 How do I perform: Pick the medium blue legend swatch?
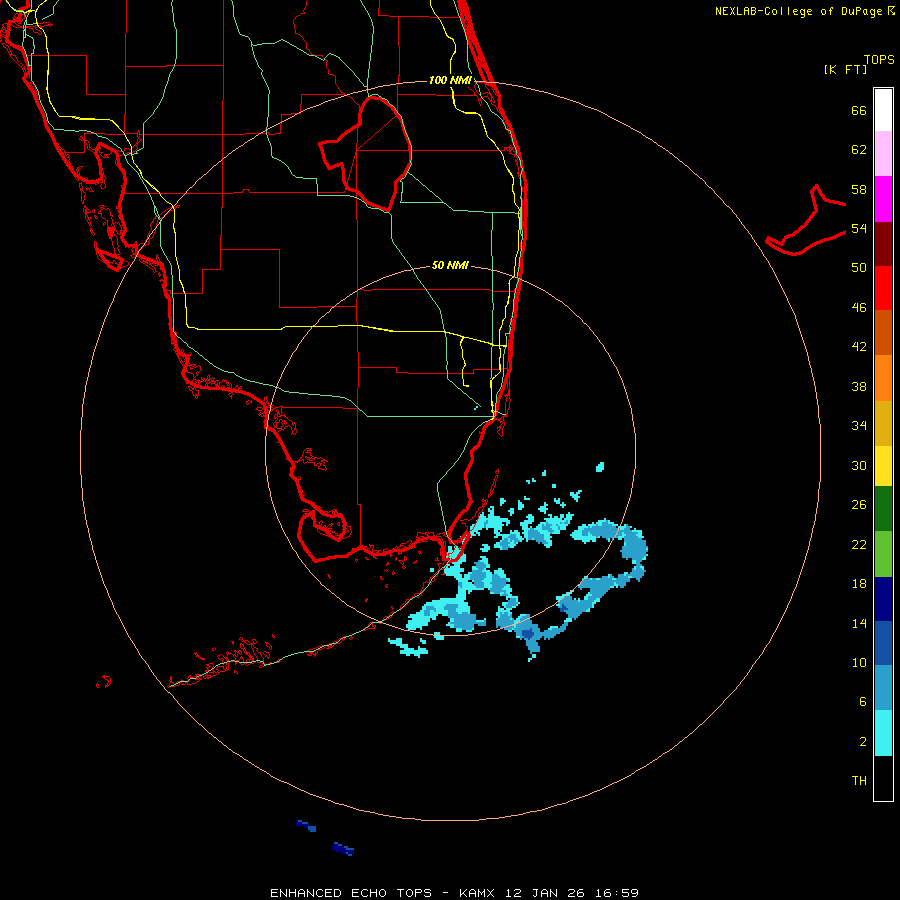coord(883,643)
